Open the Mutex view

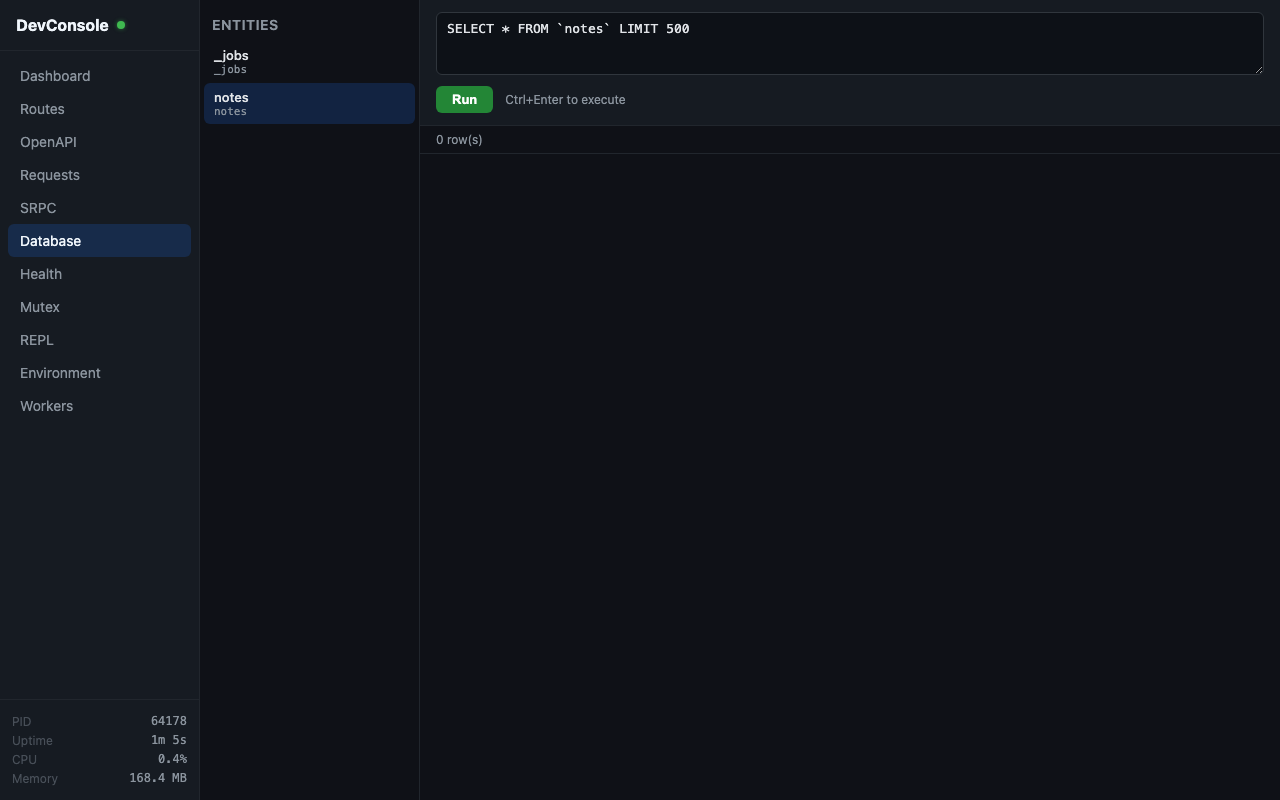[x=40, y=307]
